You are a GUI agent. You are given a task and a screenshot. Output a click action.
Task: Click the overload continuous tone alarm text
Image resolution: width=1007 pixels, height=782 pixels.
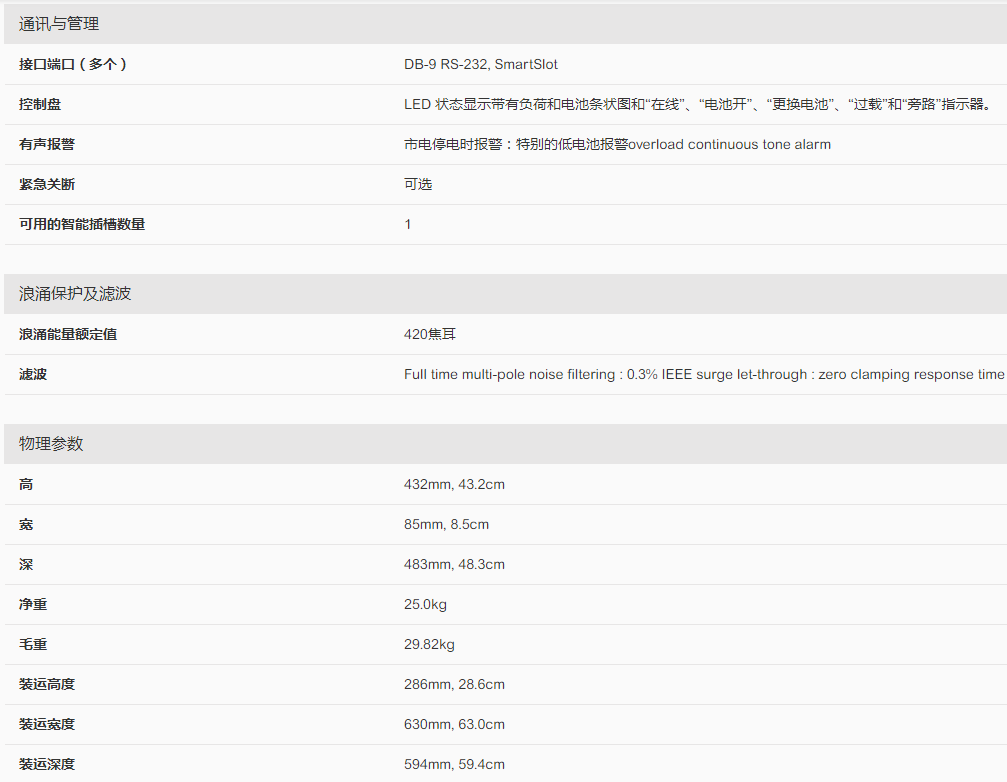click(729, 144)
